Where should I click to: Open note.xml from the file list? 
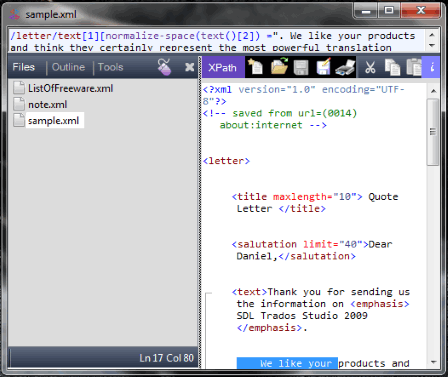coord(47,105)
